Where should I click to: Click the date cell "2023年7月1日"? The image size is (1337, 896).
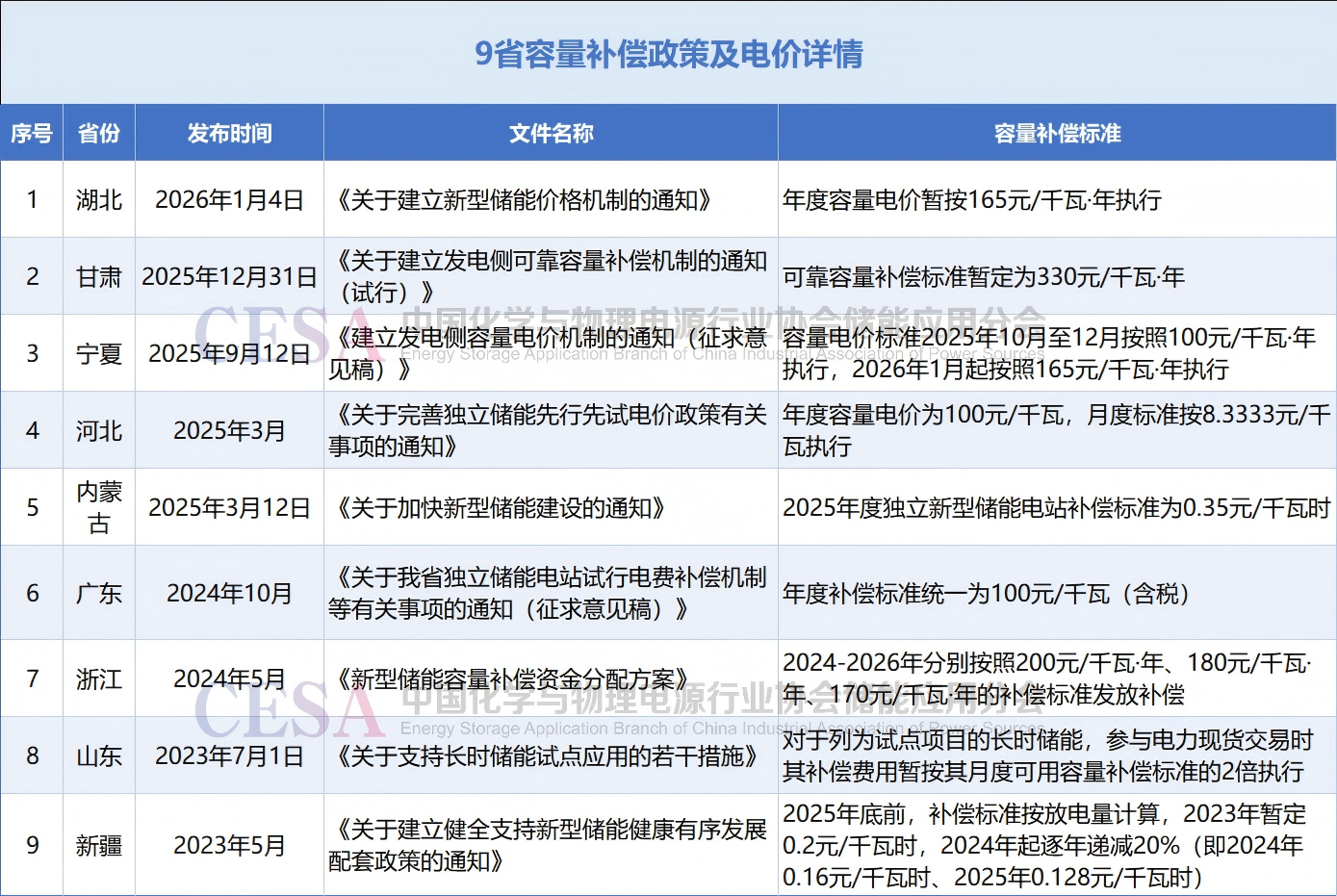[x=229, y=756]
